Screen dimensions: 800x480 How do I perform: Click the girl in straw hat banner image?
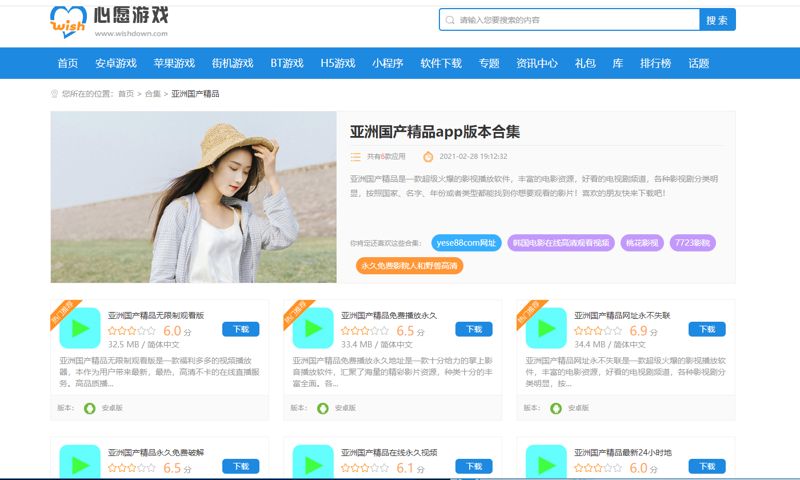tap(194, 197)
